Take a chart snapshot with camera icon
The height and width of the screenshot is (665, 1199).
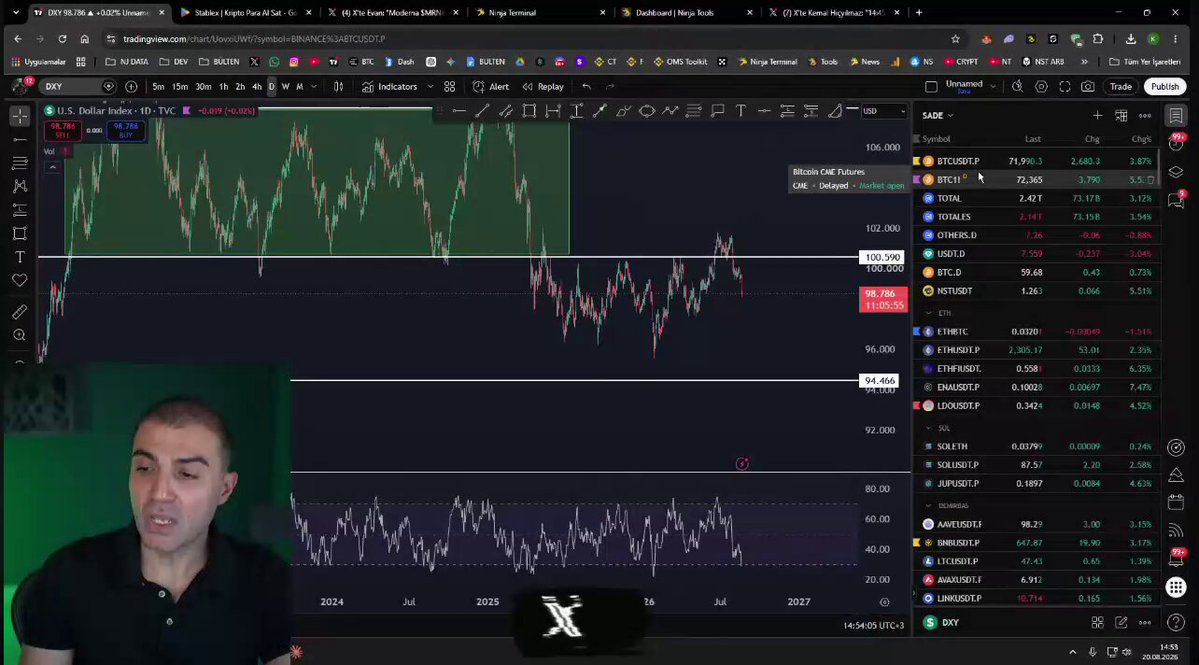[x=1087, y=86]
